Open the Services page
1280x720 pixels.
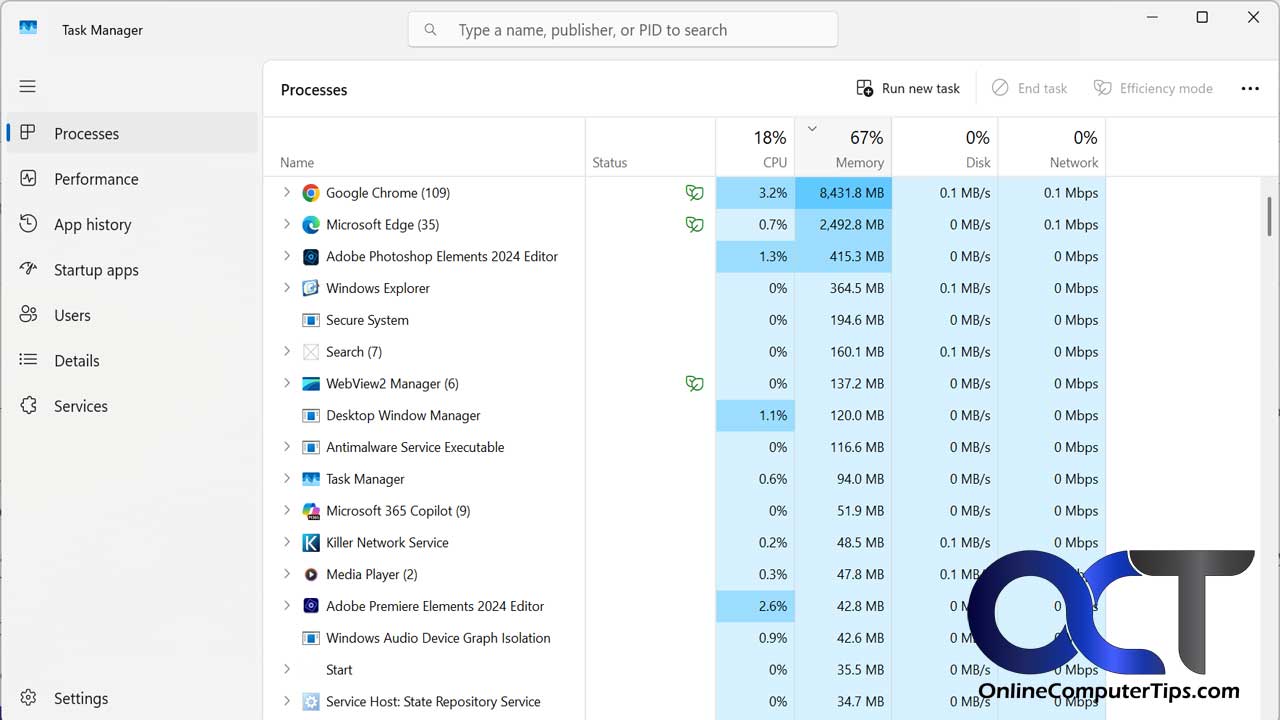click(x=132, y=406)
